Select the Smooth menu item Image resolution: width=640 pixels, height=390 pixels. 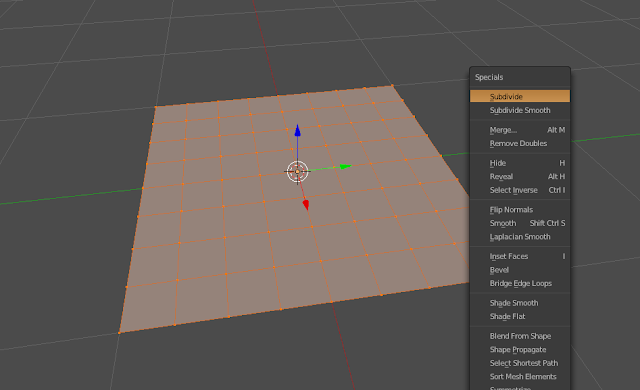pyautogui.click(x=520, y=223)
